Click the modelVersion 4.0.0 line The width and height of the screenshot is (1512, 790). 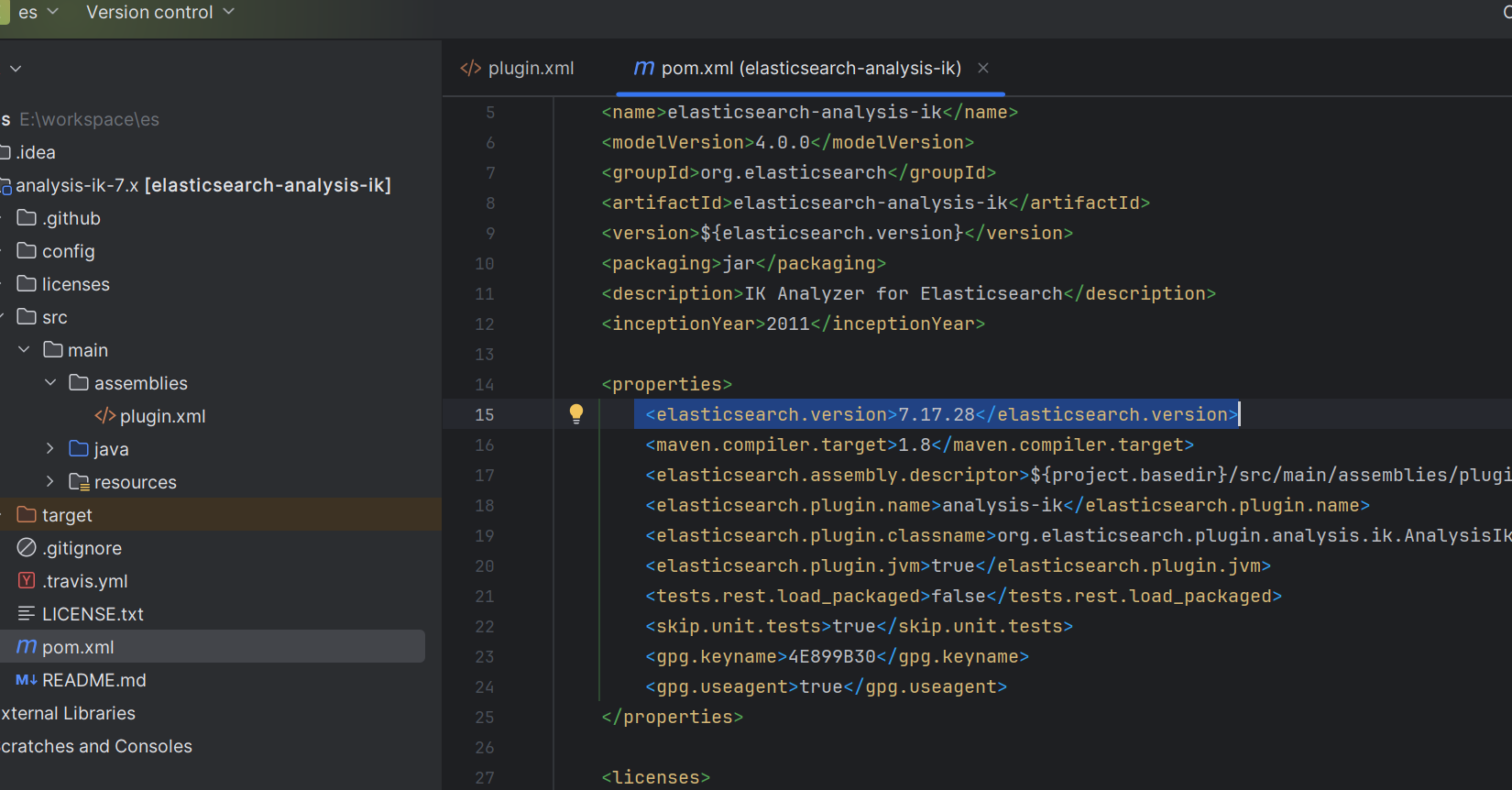click(787, 142)
